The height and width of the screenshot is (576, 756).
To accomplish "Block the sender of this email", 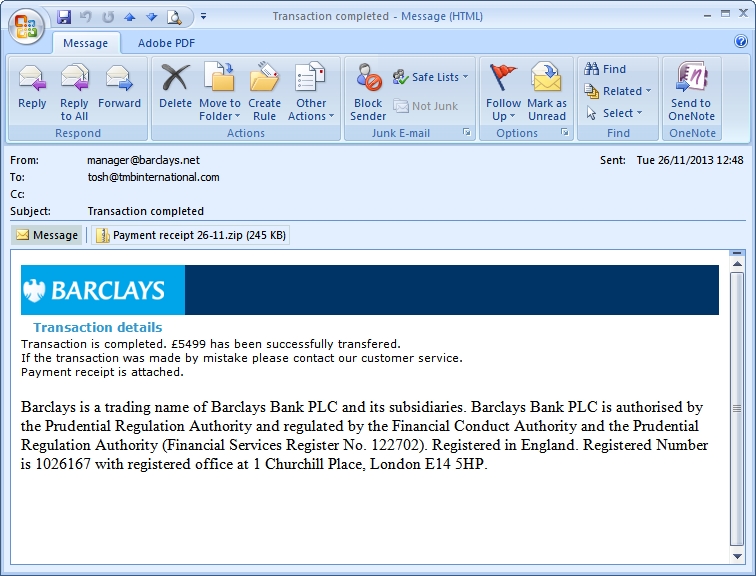I will coord(368,92).
